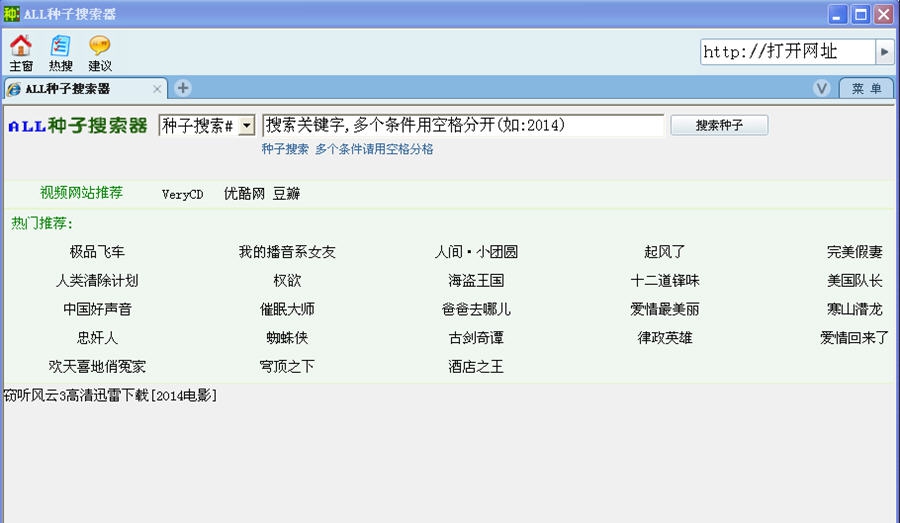Click the 人类清除计划 recommendation
The width and height of the screenshot is (900, 523).
[x=97, y=280]
